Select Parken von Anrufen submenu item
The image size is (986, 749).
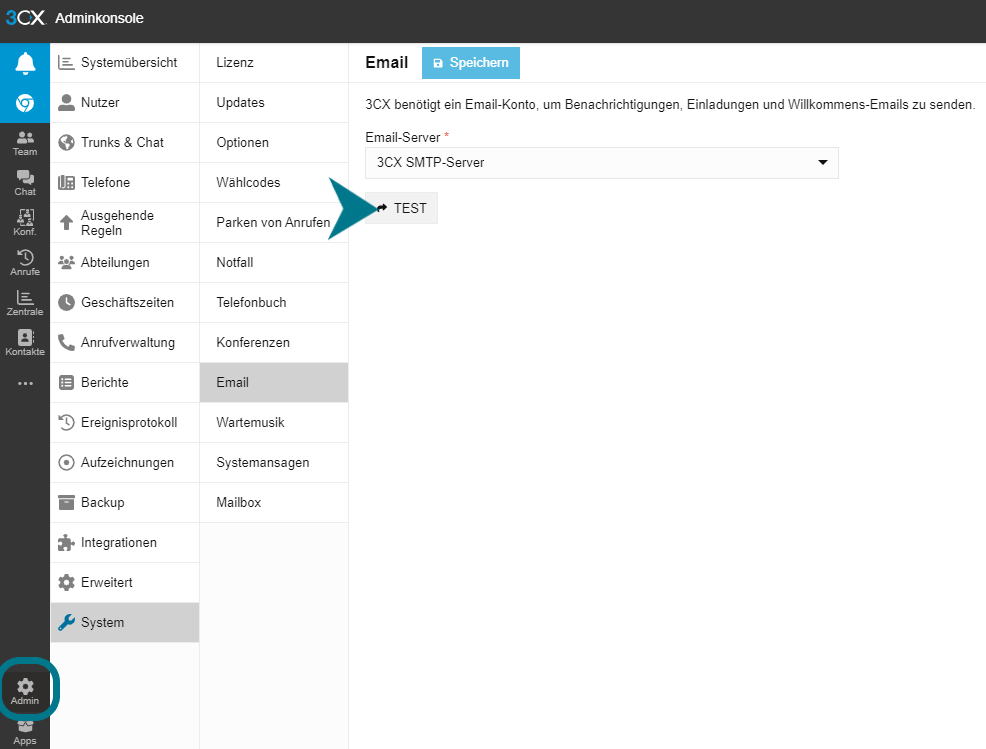click(274, 223)
